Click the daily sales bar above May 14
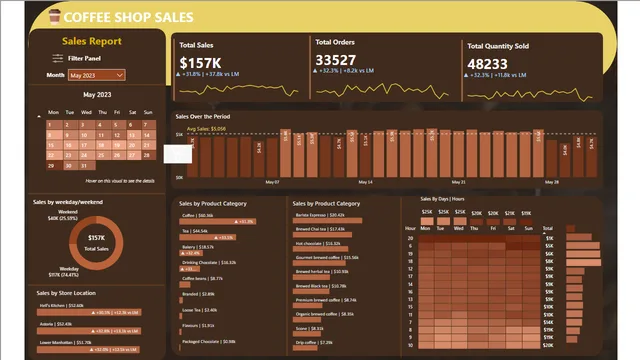The image size is (640, 360). pyautogui.click(x=365, y=155)
